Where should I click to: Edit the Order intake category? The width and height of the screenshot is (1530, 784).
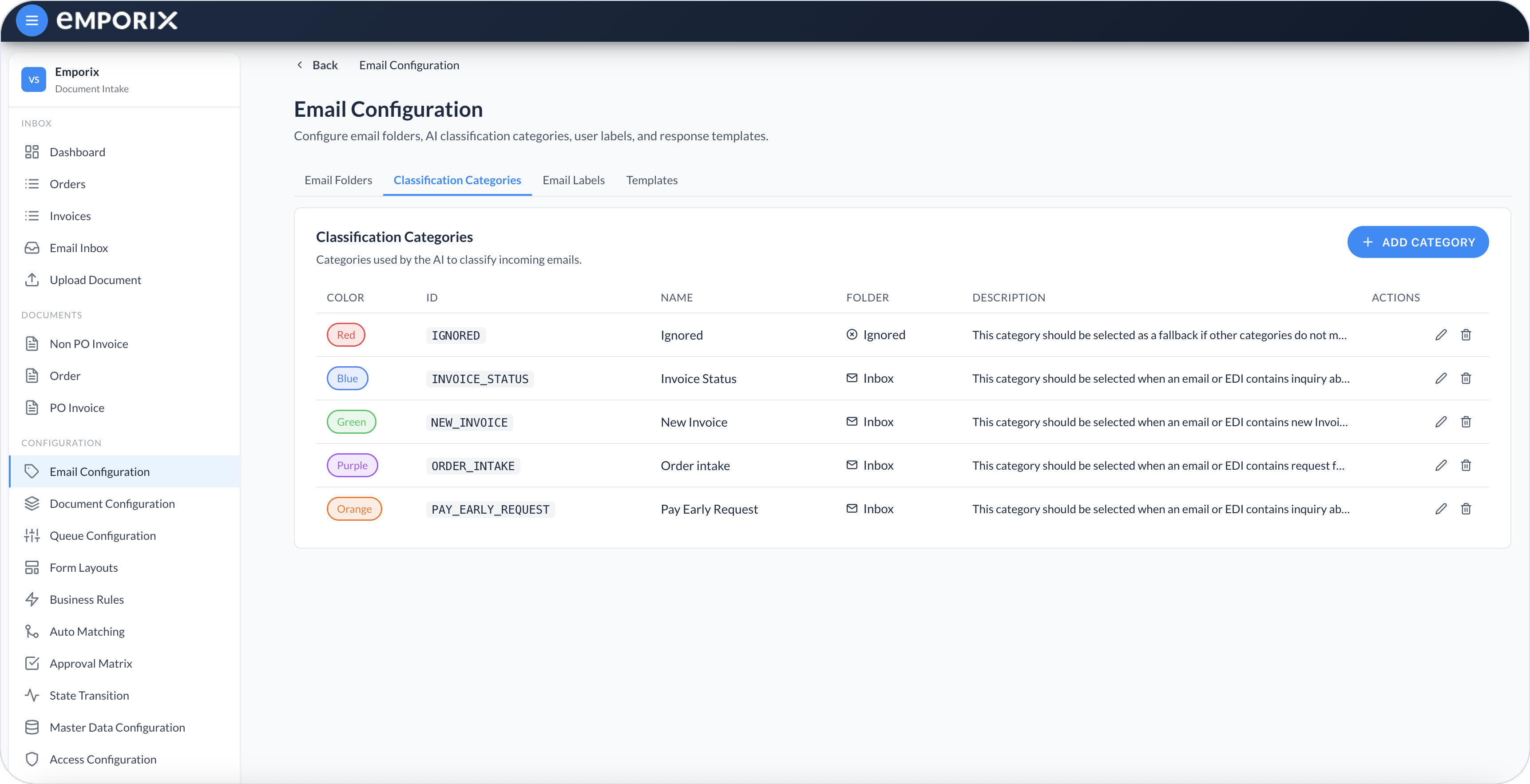[1441, 465]
